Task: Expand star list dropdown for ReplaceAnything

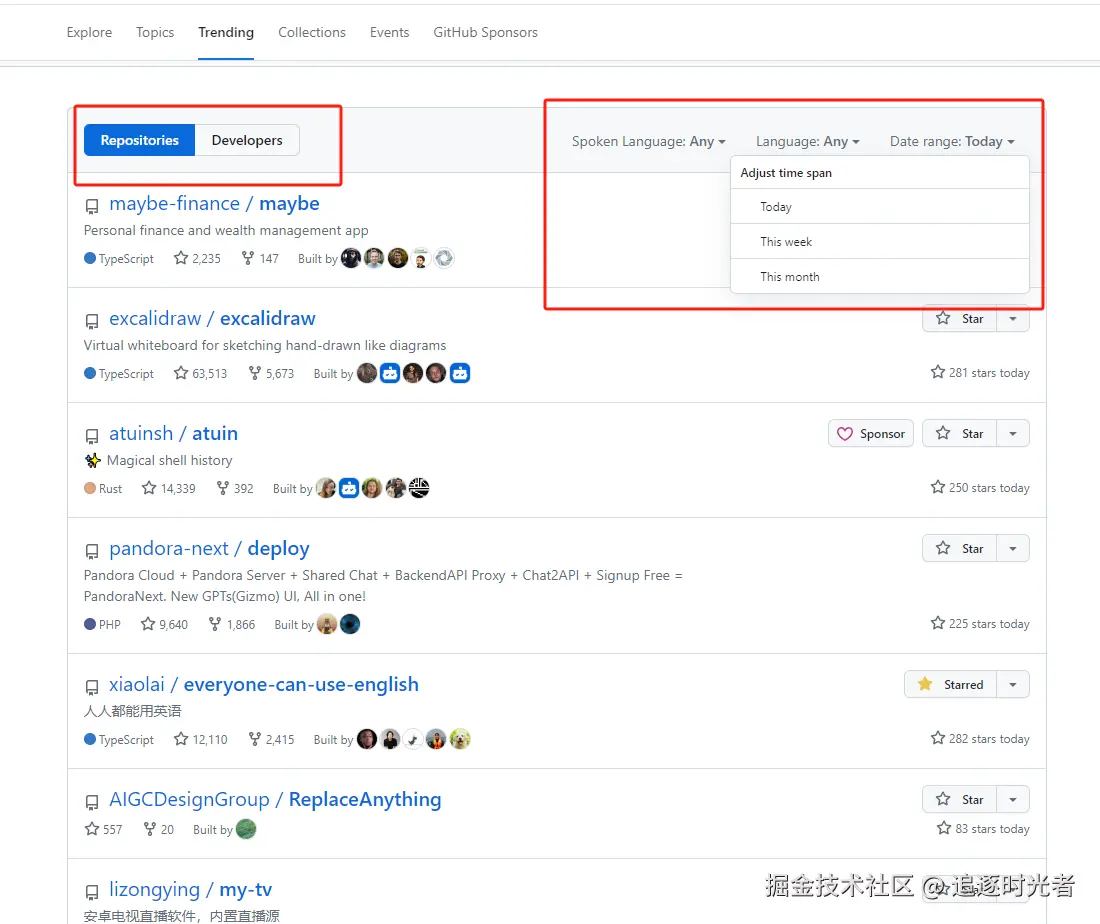Action: 1013,800
